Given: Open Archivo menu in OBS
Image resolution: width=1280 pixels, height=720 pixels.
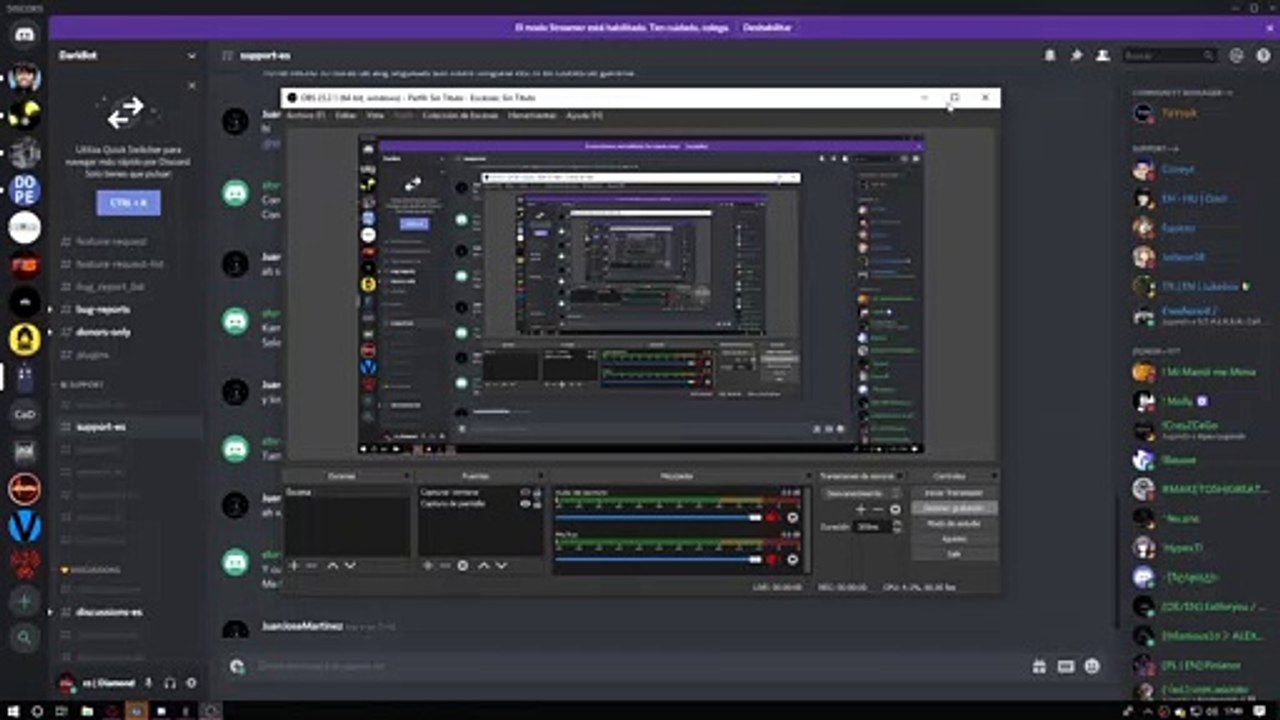Looking at the screenshot, I should pos(305,115).
